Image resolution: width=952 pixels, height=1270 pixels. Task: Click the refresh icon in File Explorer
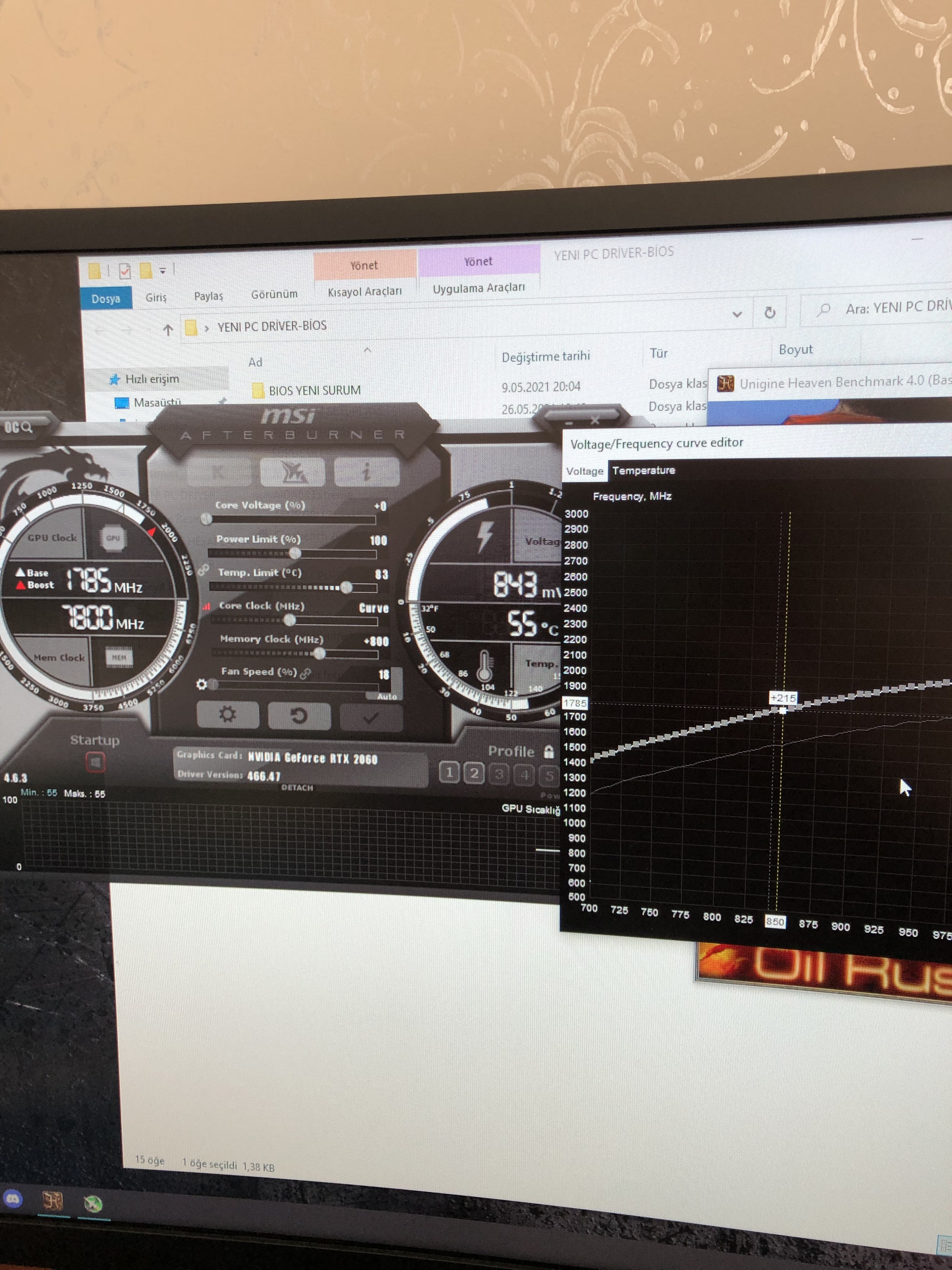769,312
